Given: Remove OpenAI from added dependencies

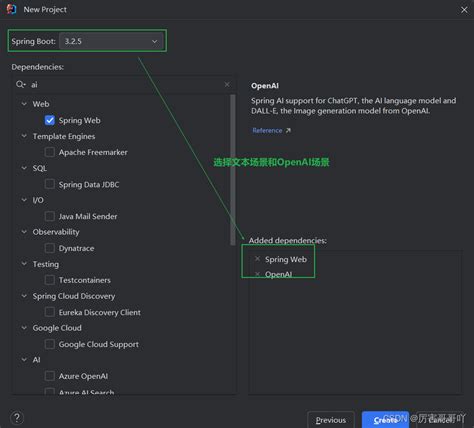Looking at the screenshot, I should pos(257,274).
